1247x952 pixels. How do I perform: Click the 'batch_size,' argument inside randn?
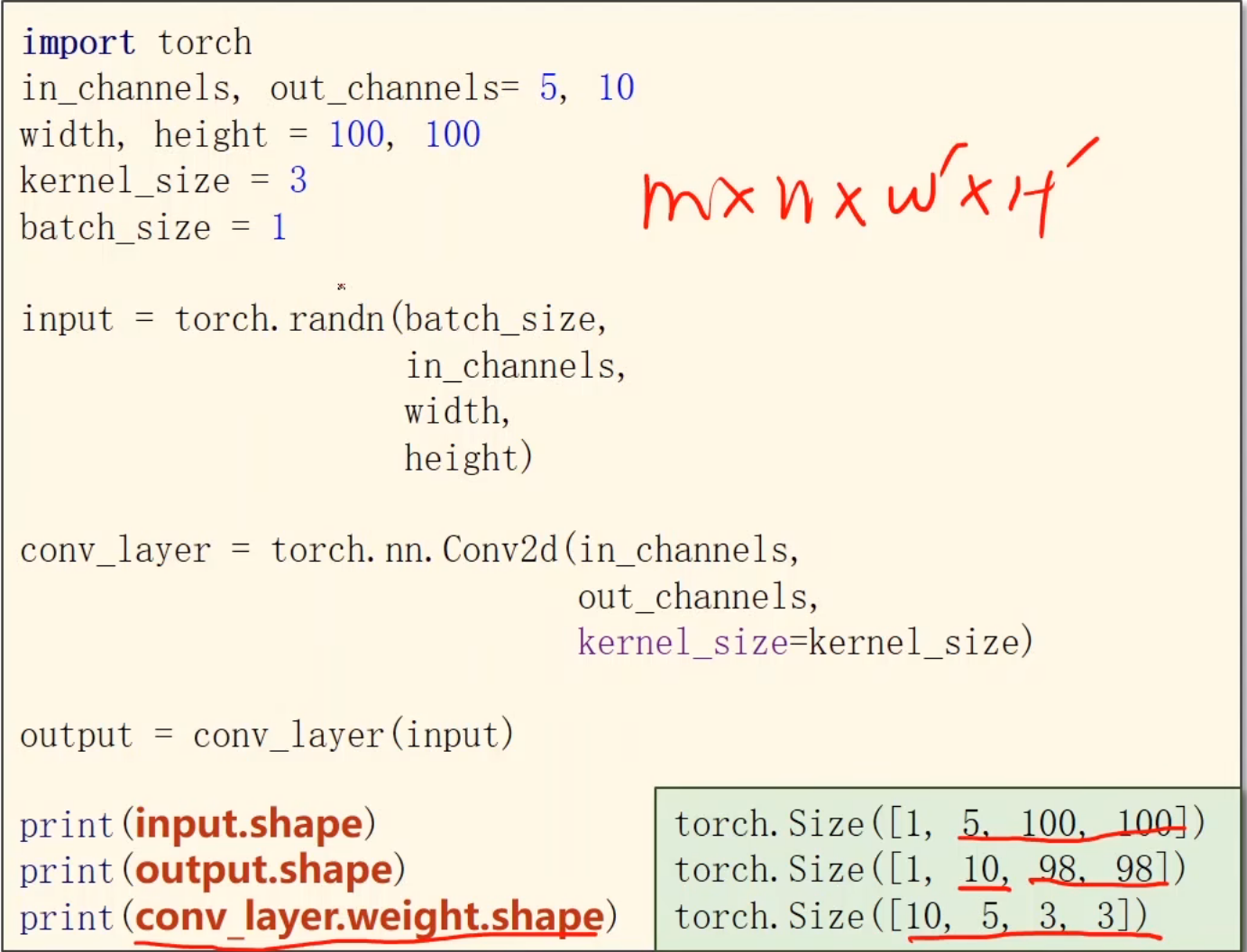(505, 319)
